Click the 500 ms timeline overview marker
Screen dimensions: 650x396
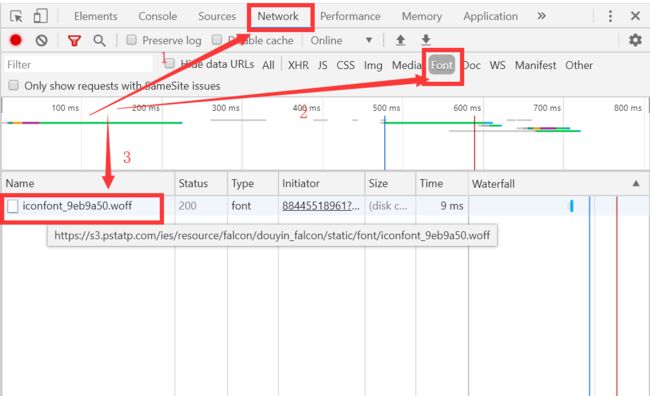click(x=386, y=108)
